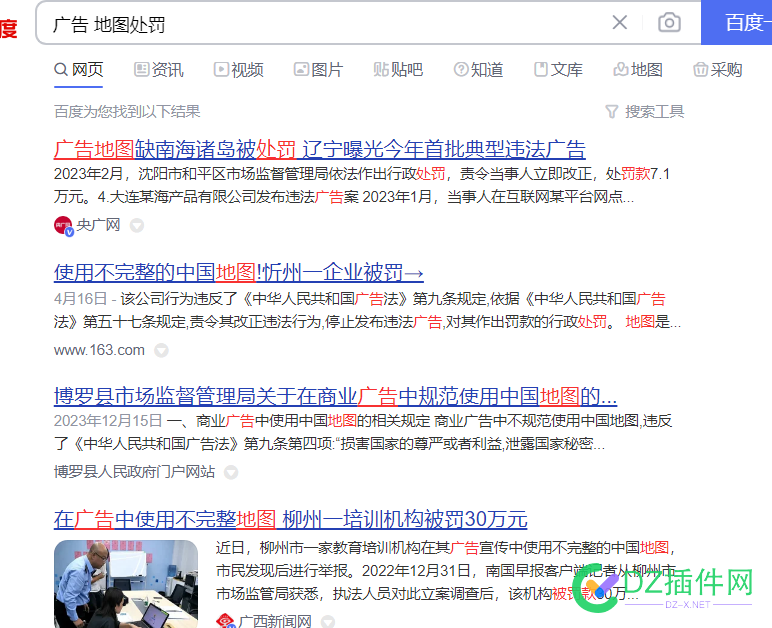This screenshot has height=628, width=772.
Task: Click the 央广网 source name
Action: coord(98,225)
